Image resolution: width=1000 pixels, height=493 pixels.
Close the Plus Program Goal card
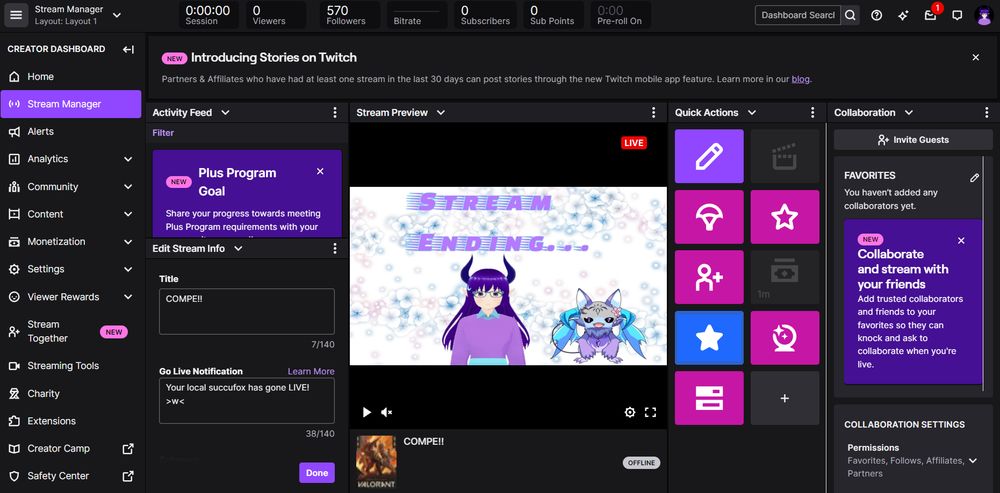point(320,172)
